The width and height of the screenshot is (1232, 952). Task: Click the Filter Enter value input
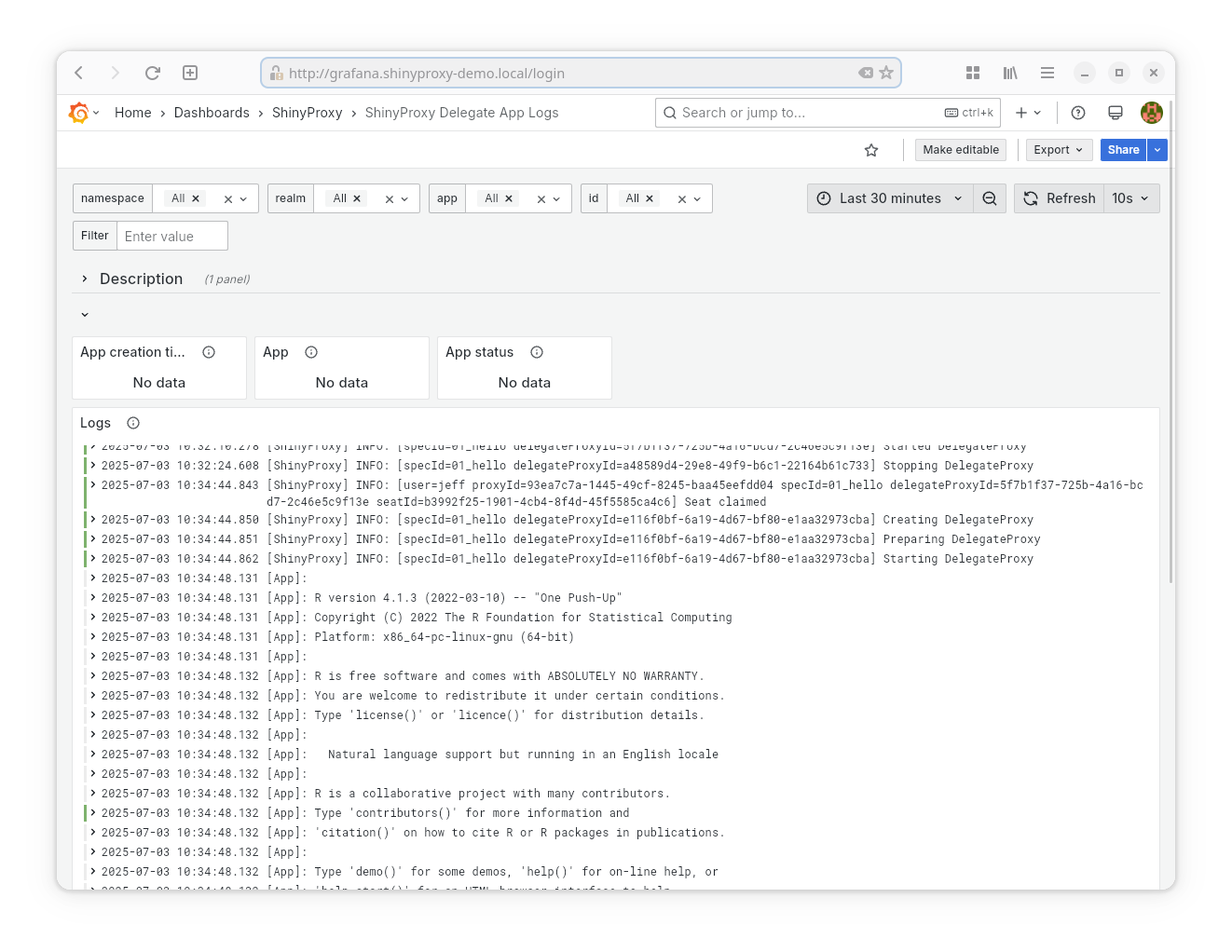172,236
